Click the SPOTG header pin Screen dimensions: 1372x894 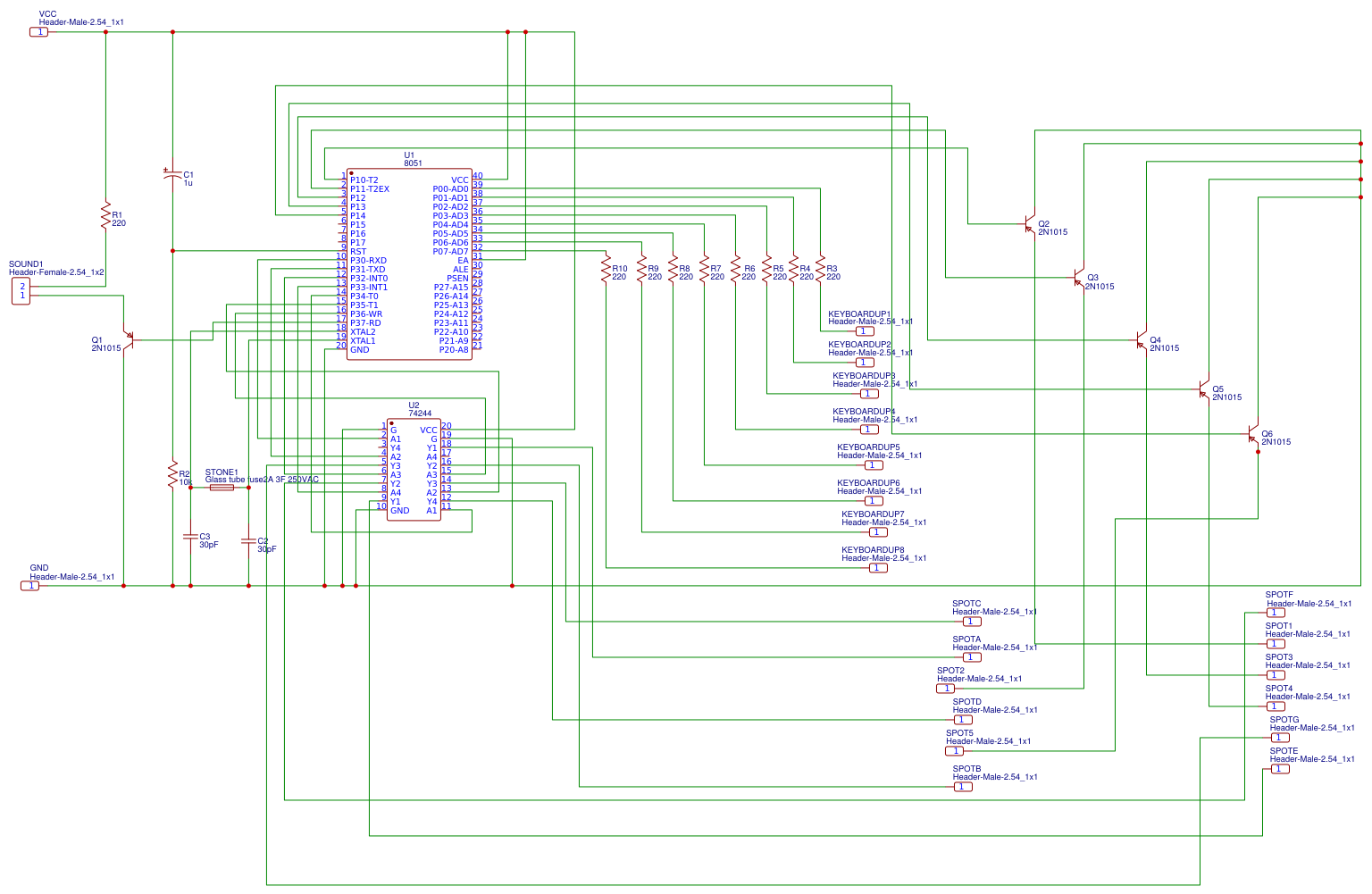tap(1280, 738)
